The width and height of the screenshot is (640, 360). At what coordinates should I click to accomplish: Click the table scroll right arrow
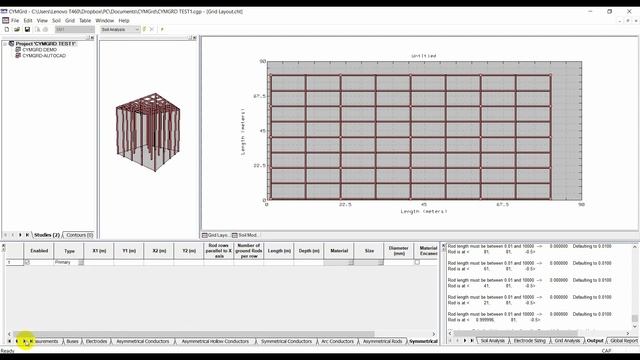pyautogui.click(x=433, y=334)
